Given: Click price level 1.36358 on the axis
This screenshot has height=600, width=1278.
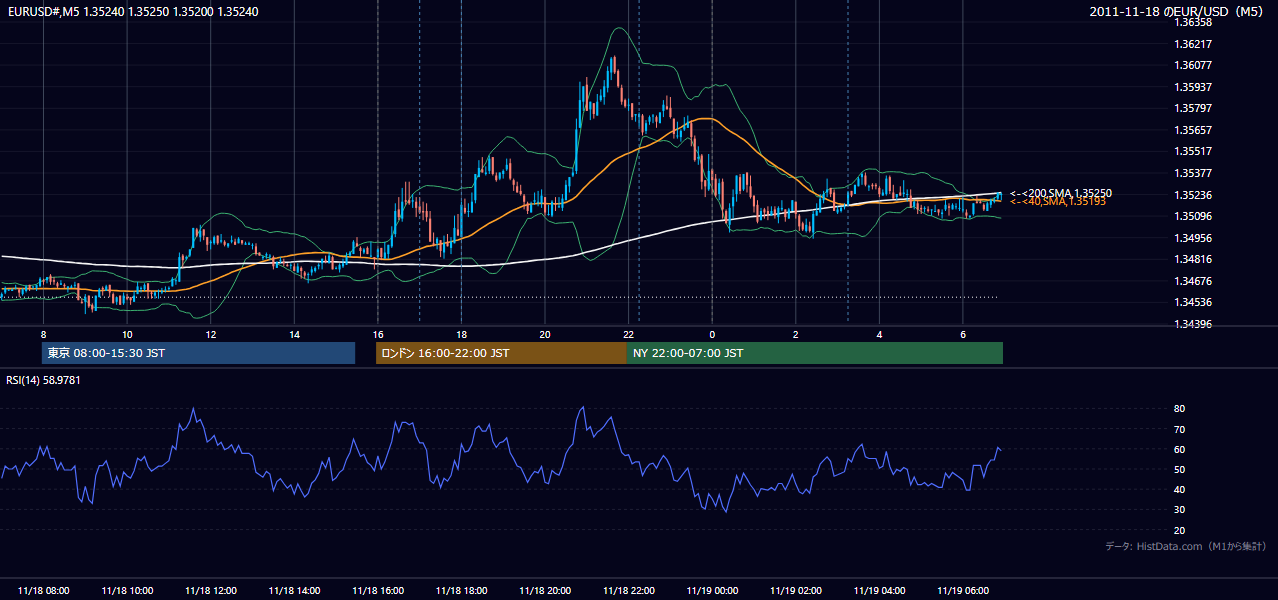Looking at the screenshot, I should coord(1193,22).
